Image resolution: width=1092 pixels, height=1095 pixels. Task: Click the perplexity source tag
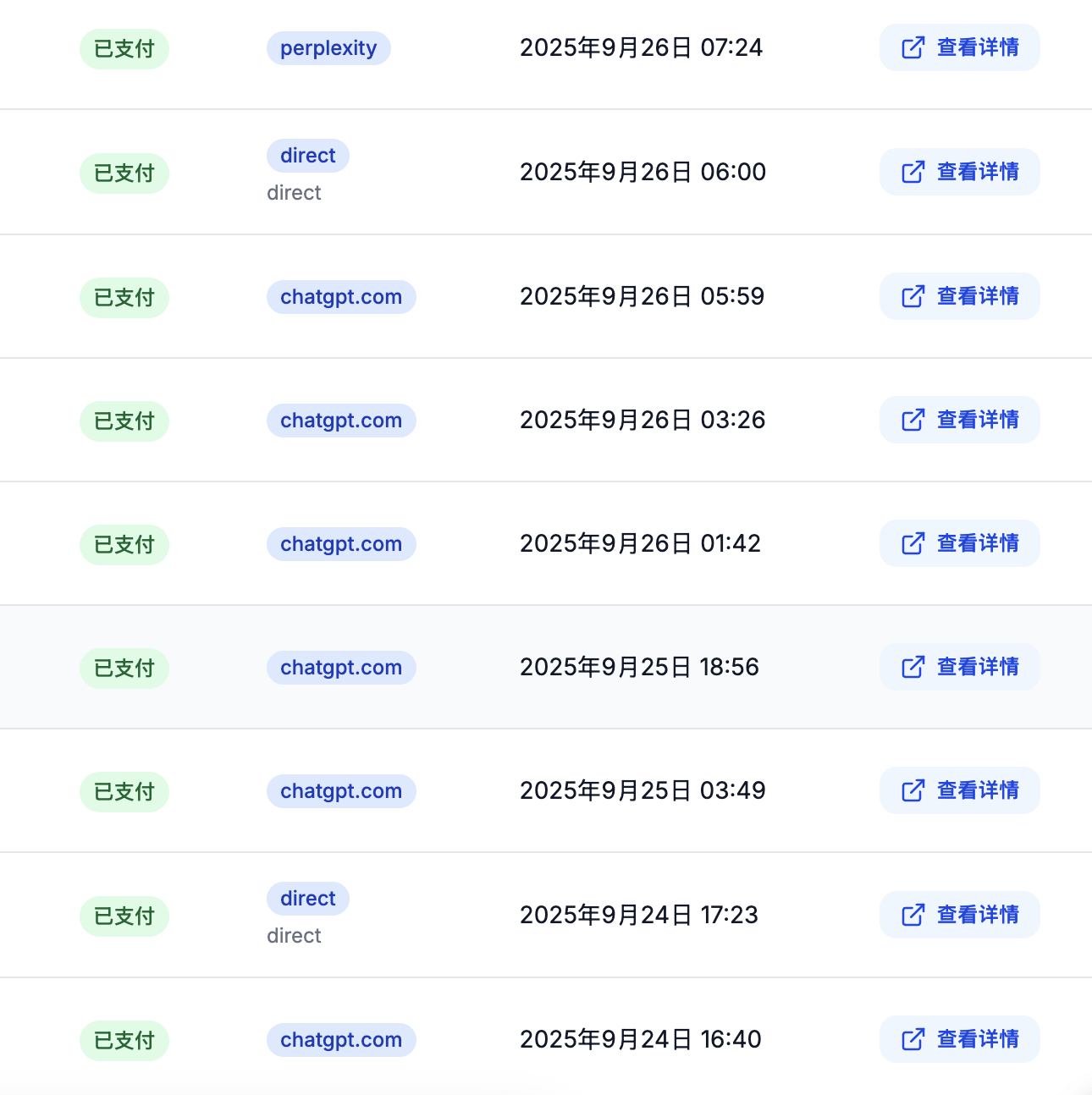328,48
